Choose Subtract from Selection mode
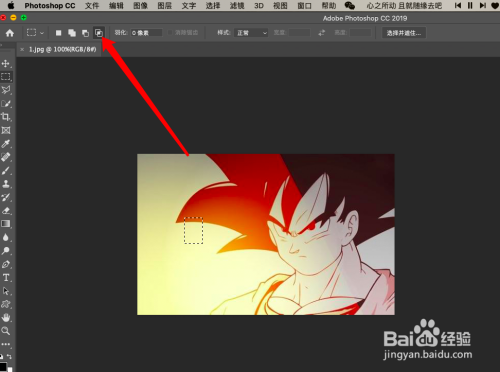Screen dimensions: 500x372 pyautogui.click(x=85, y=33)
